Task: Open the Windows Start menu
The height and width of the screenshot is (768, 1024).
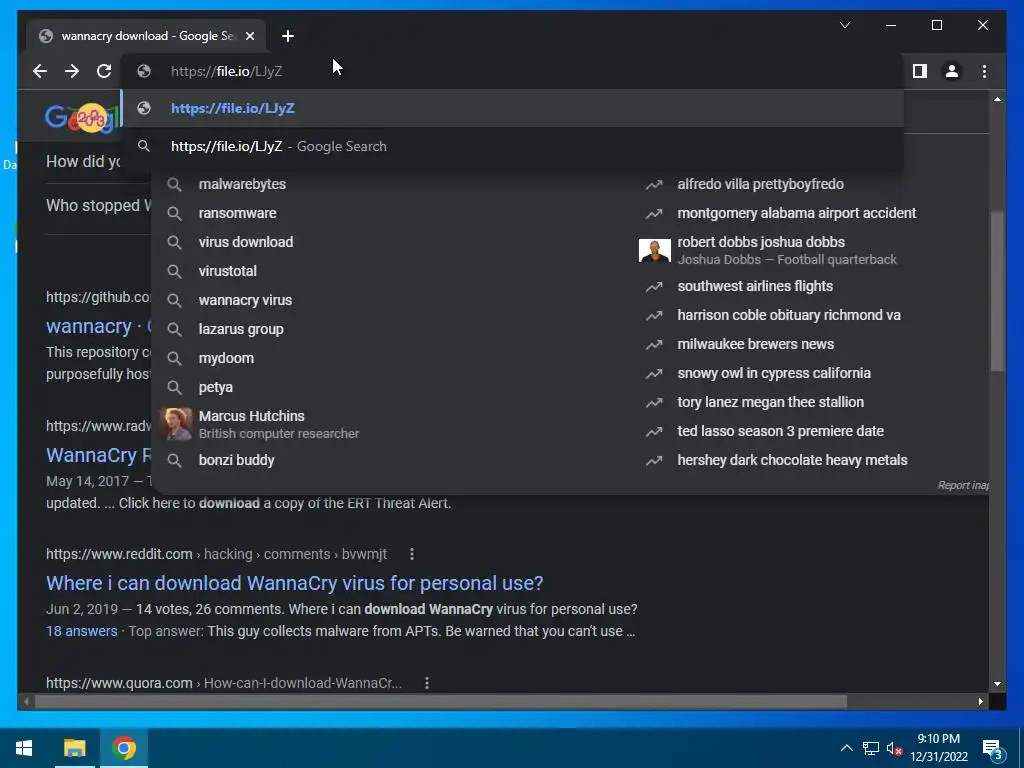Action: click(24, 748)
